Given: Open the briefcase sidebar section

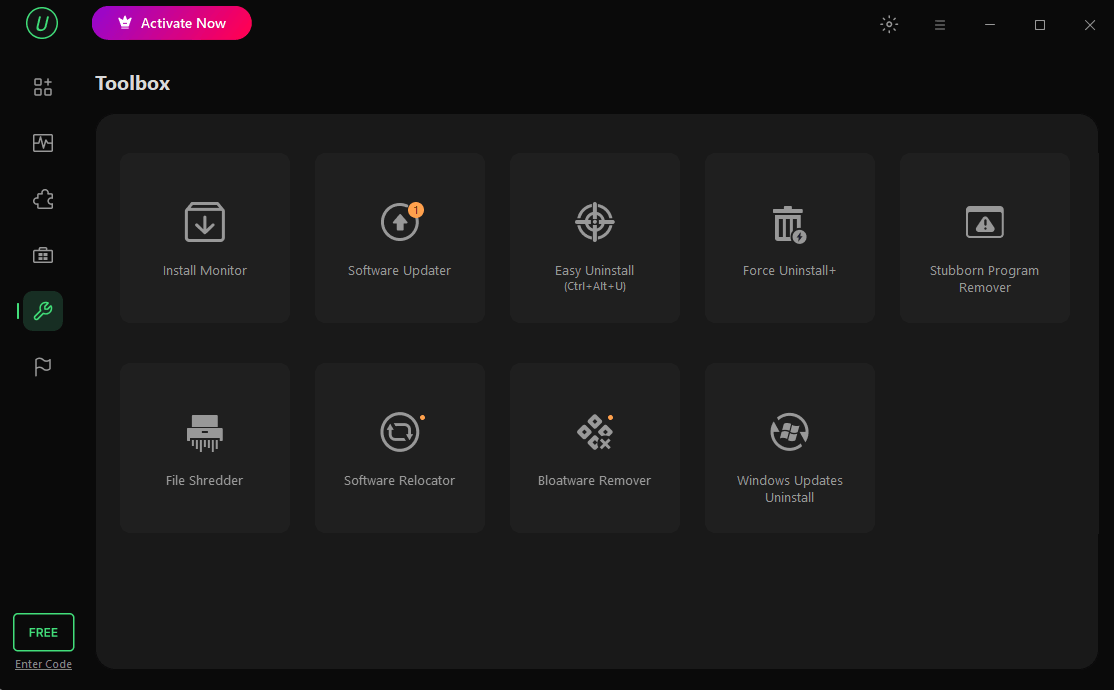Looking at the screenshot, I should coord(43,255).
